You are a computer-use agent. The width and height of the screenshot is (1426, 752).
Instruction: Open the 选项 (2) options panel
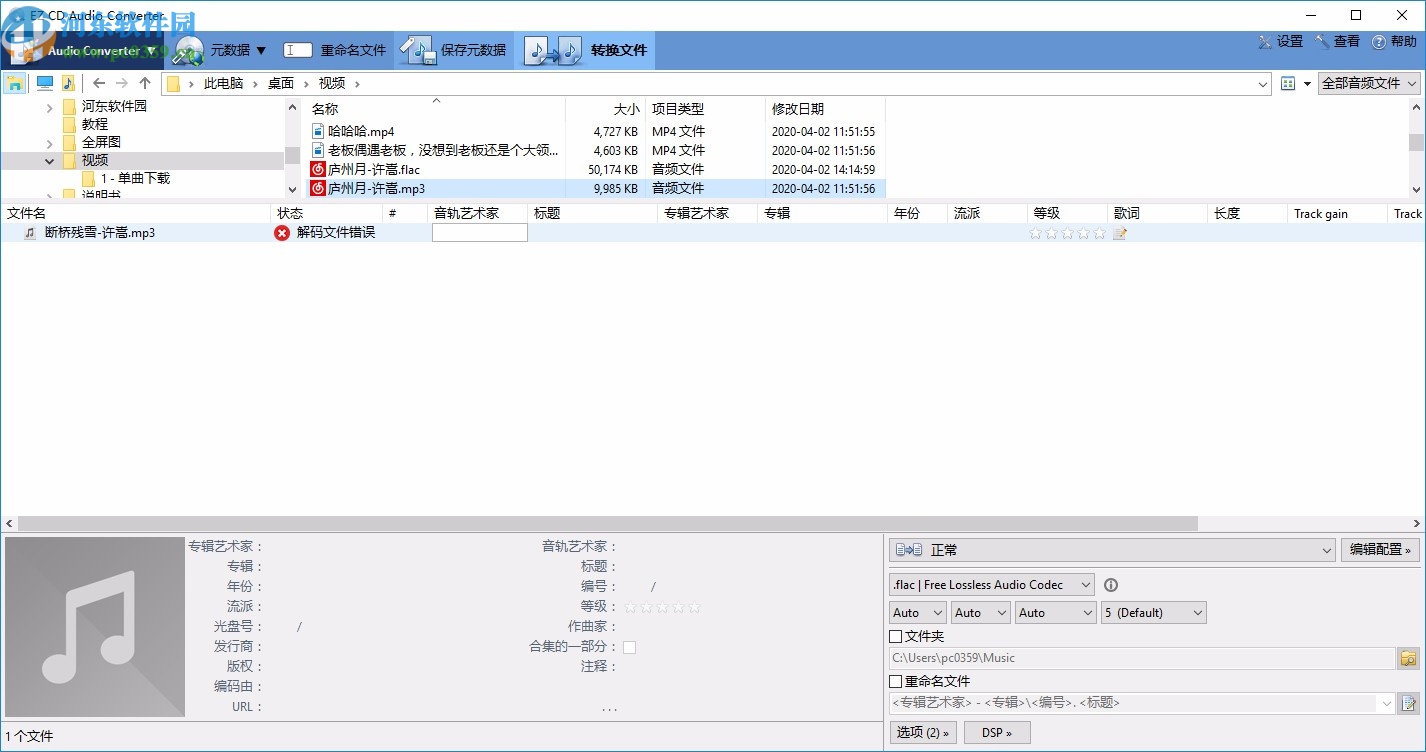pos(922,732)
